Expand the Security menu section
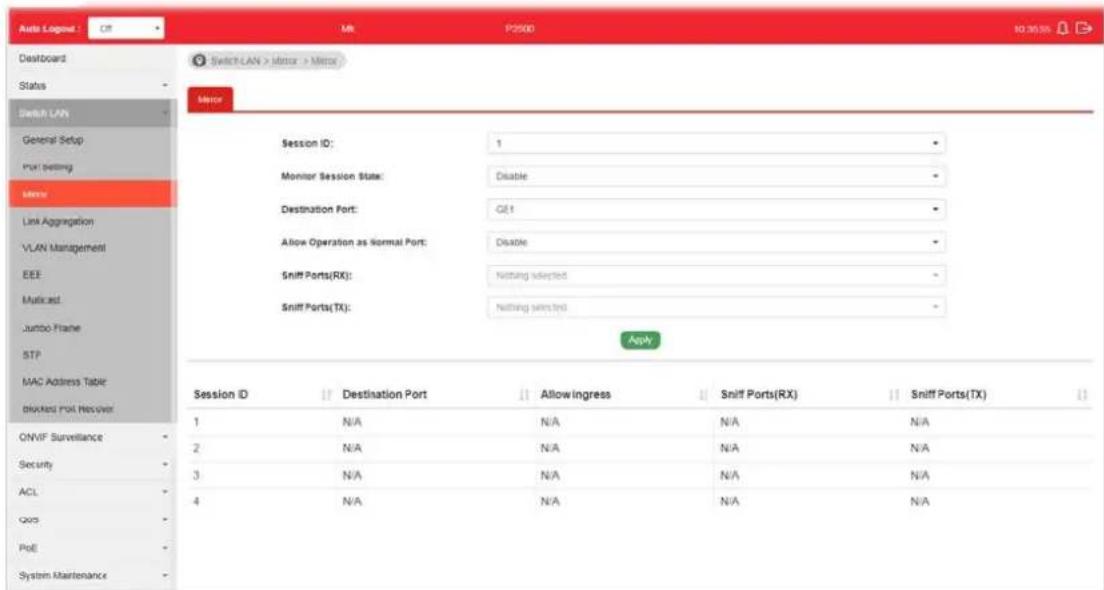Screen dimensions: 1104x590 pos(92,465)
